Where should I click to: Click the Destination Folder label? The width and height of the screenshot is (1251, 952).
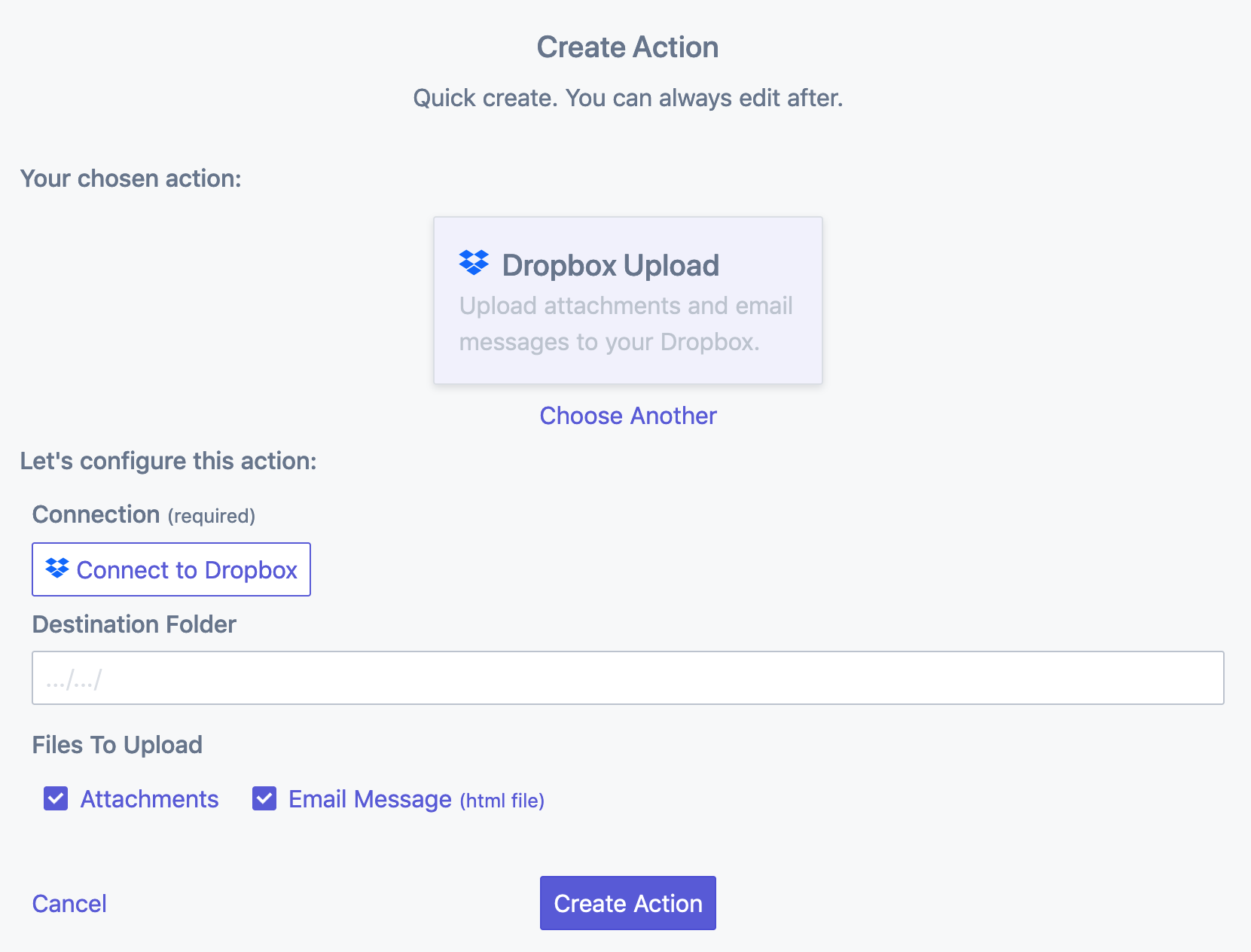pyautogui.click(x=134, y=624)
